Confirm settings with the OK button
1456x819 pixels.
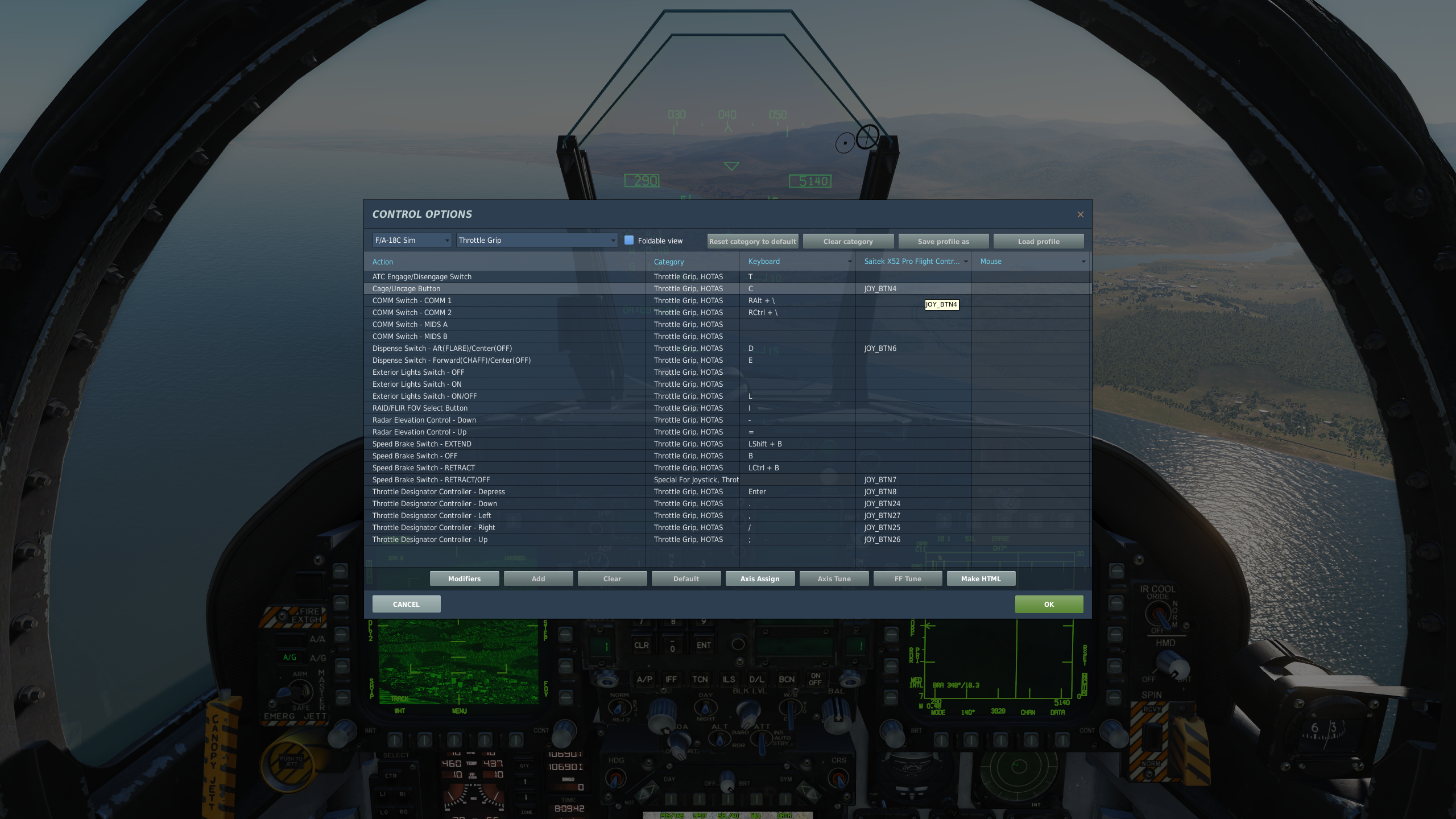pos(1049,604)
